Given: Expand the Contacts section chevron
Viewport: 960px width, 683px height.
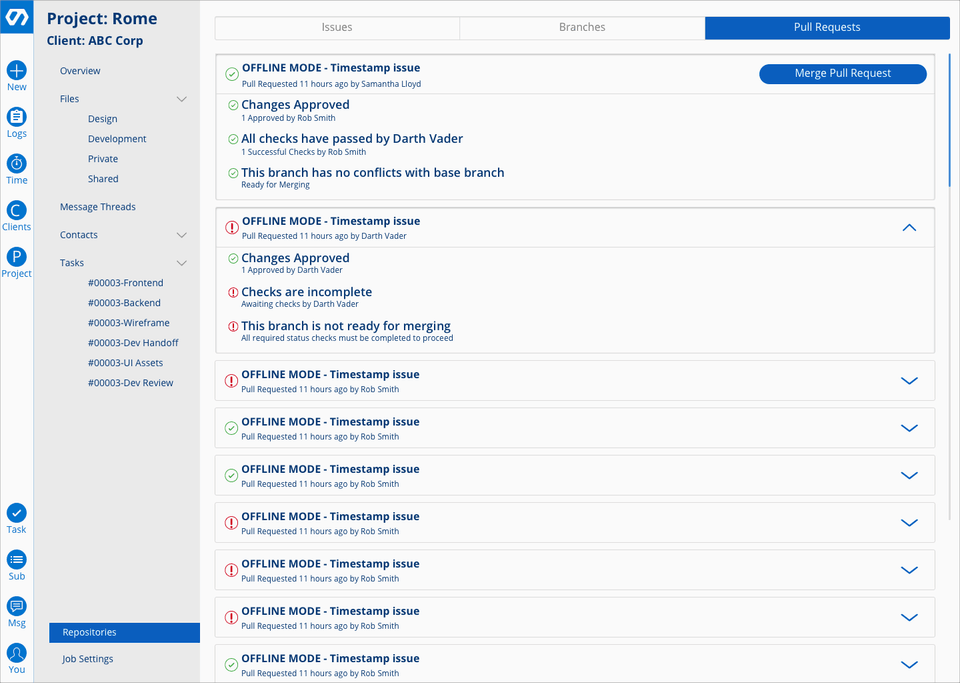Looking at the screenshot, I should (182, 235).
